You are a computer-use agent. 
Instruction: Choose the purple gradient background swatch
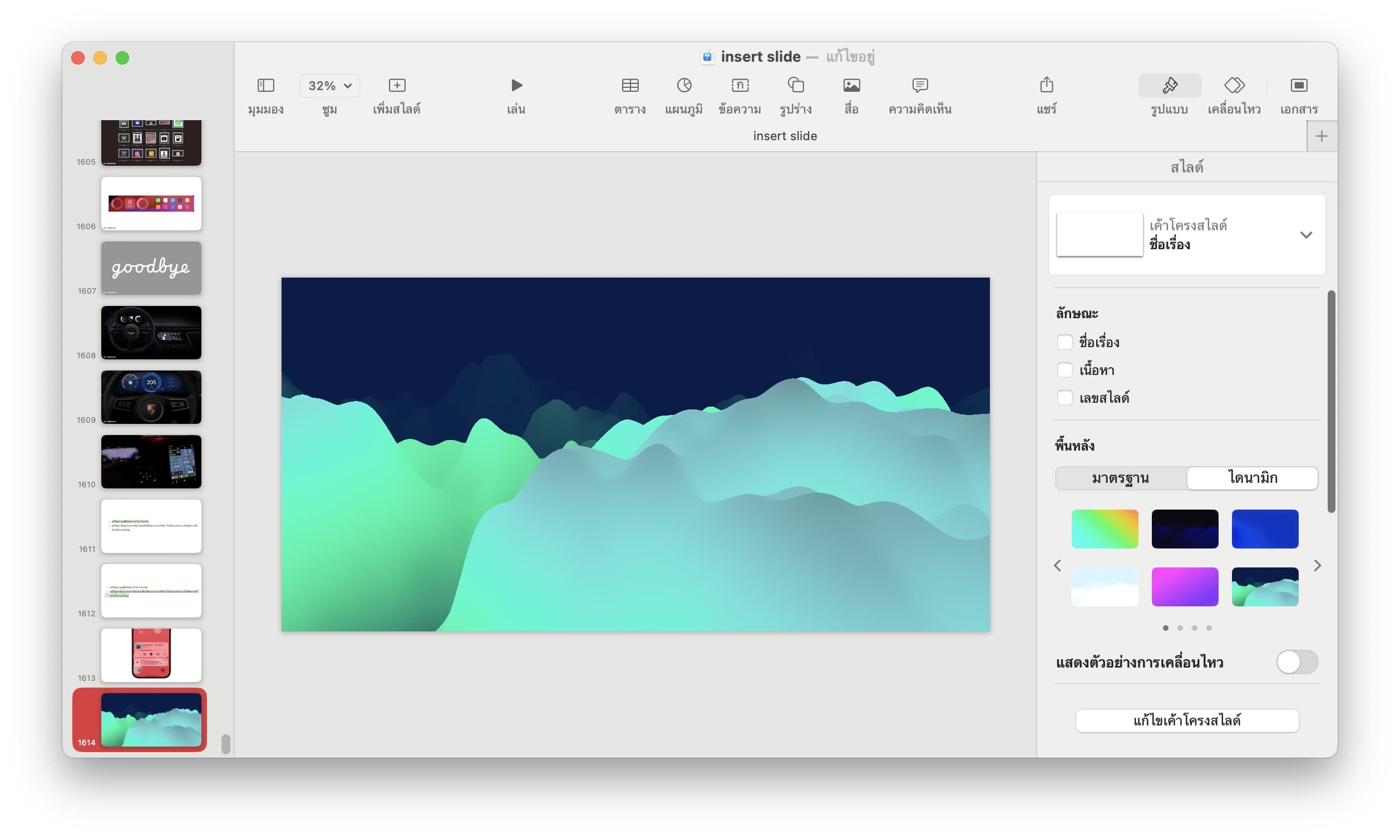pos(1184,586)
